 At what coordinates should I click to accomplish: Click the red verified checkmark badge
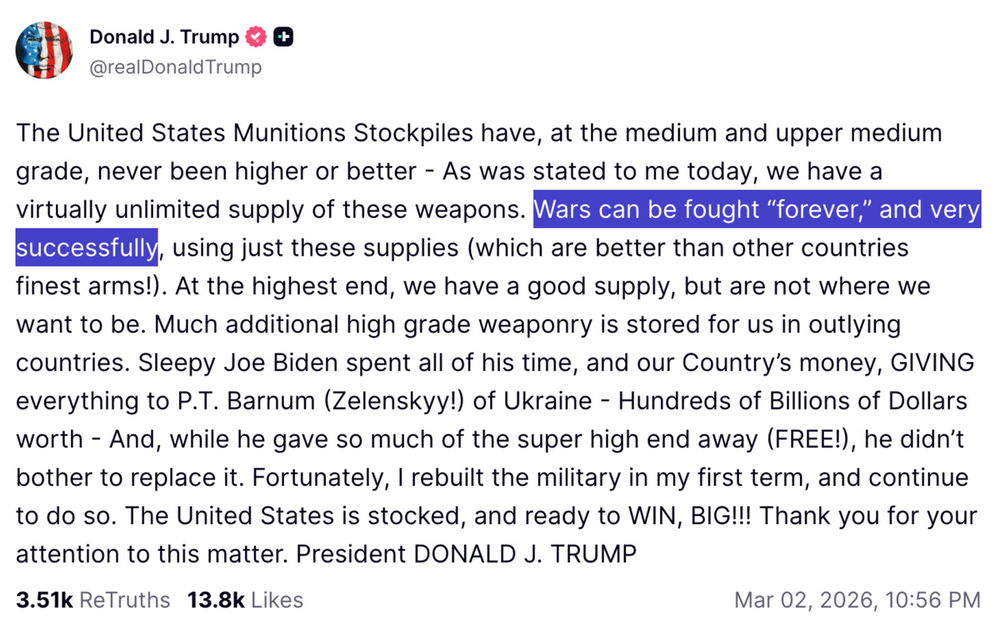point(257,38)
